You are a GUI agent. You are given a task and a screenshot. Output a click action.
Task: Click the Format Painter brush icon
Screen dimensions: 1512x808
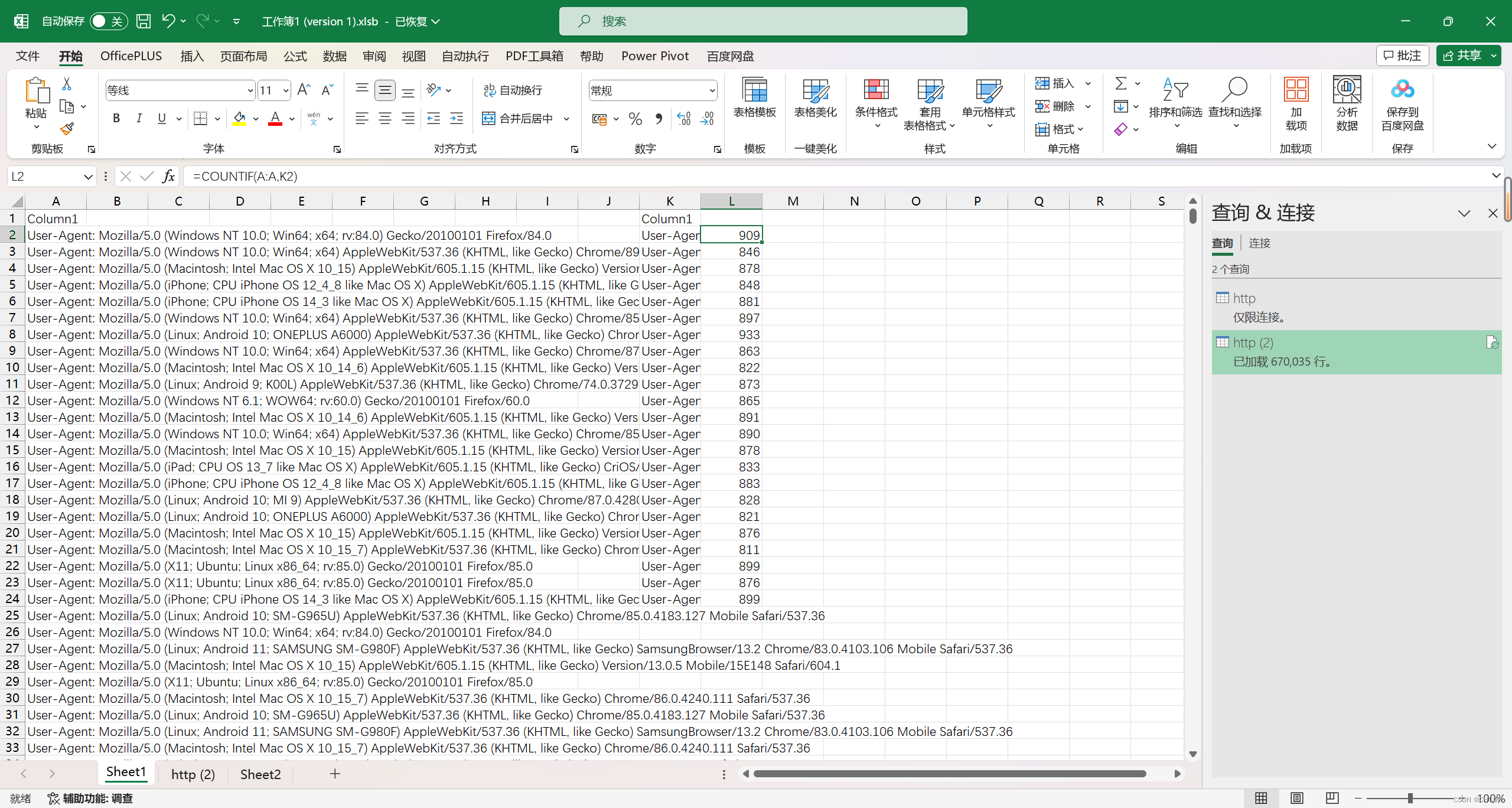coord(67,129)
